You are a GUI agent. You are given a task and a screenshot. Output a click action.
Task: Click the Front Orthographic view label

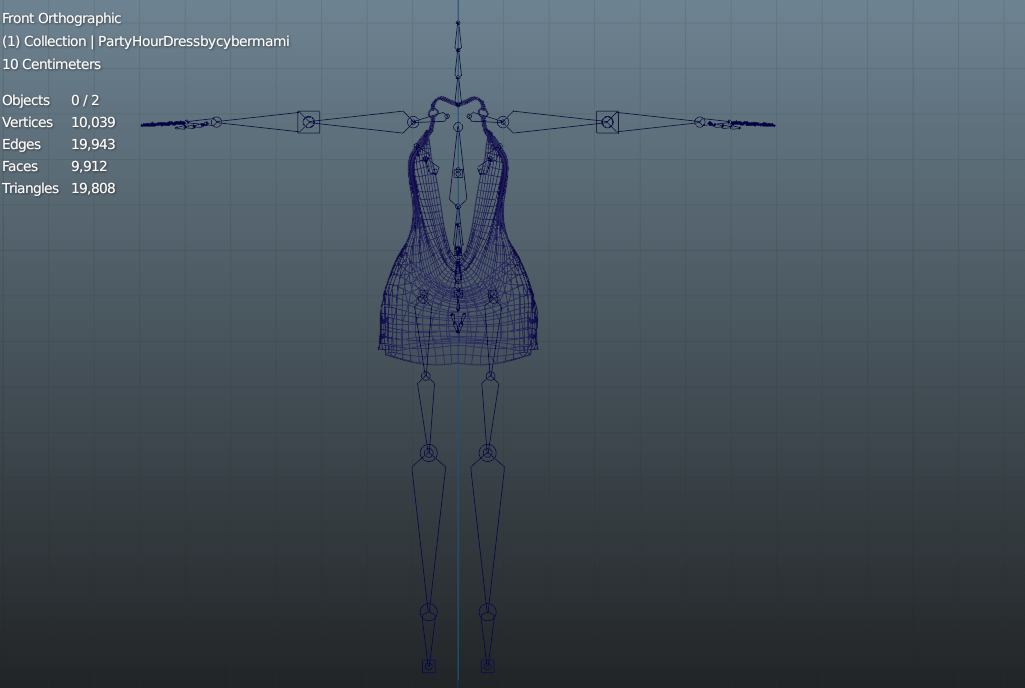62,18
